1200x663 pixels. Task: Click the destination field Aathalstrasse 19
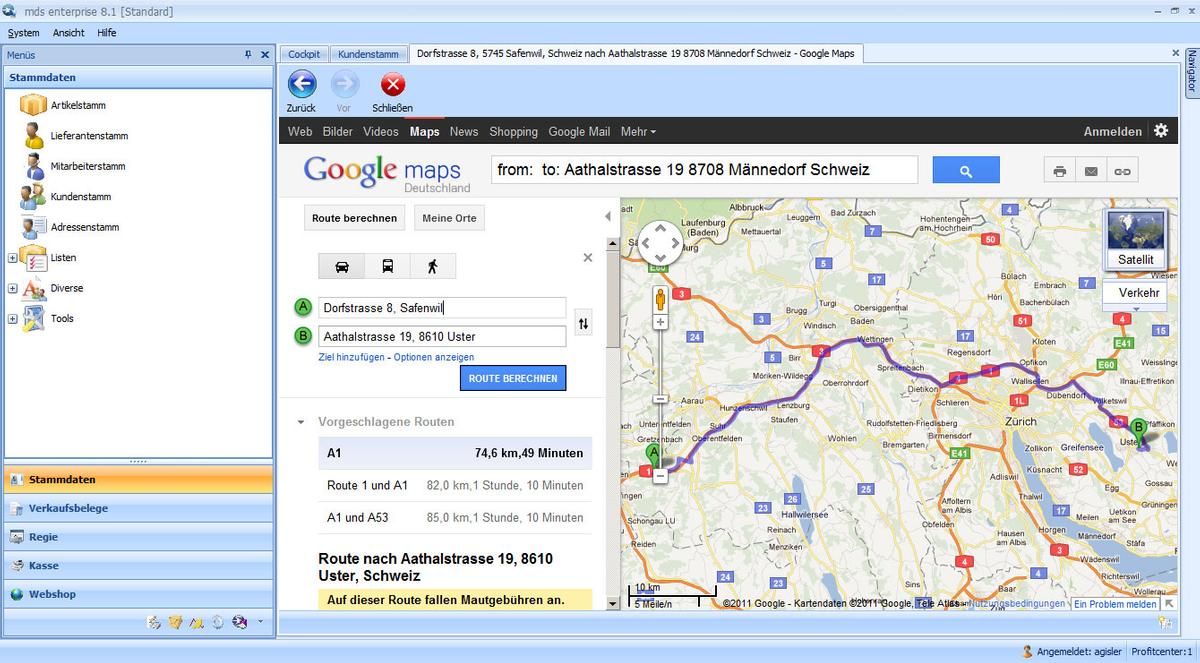[442, 336]
